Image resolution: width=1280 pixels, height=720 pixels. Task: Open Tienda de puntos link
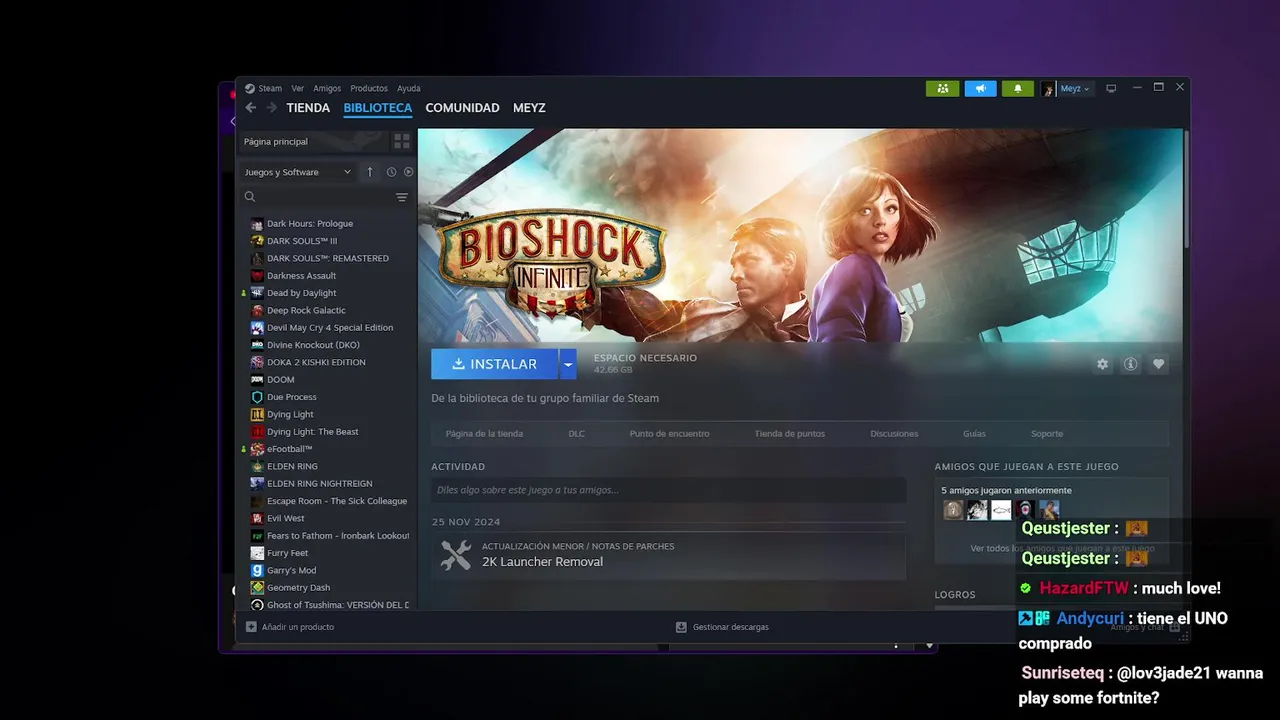[x=789, y=434]
